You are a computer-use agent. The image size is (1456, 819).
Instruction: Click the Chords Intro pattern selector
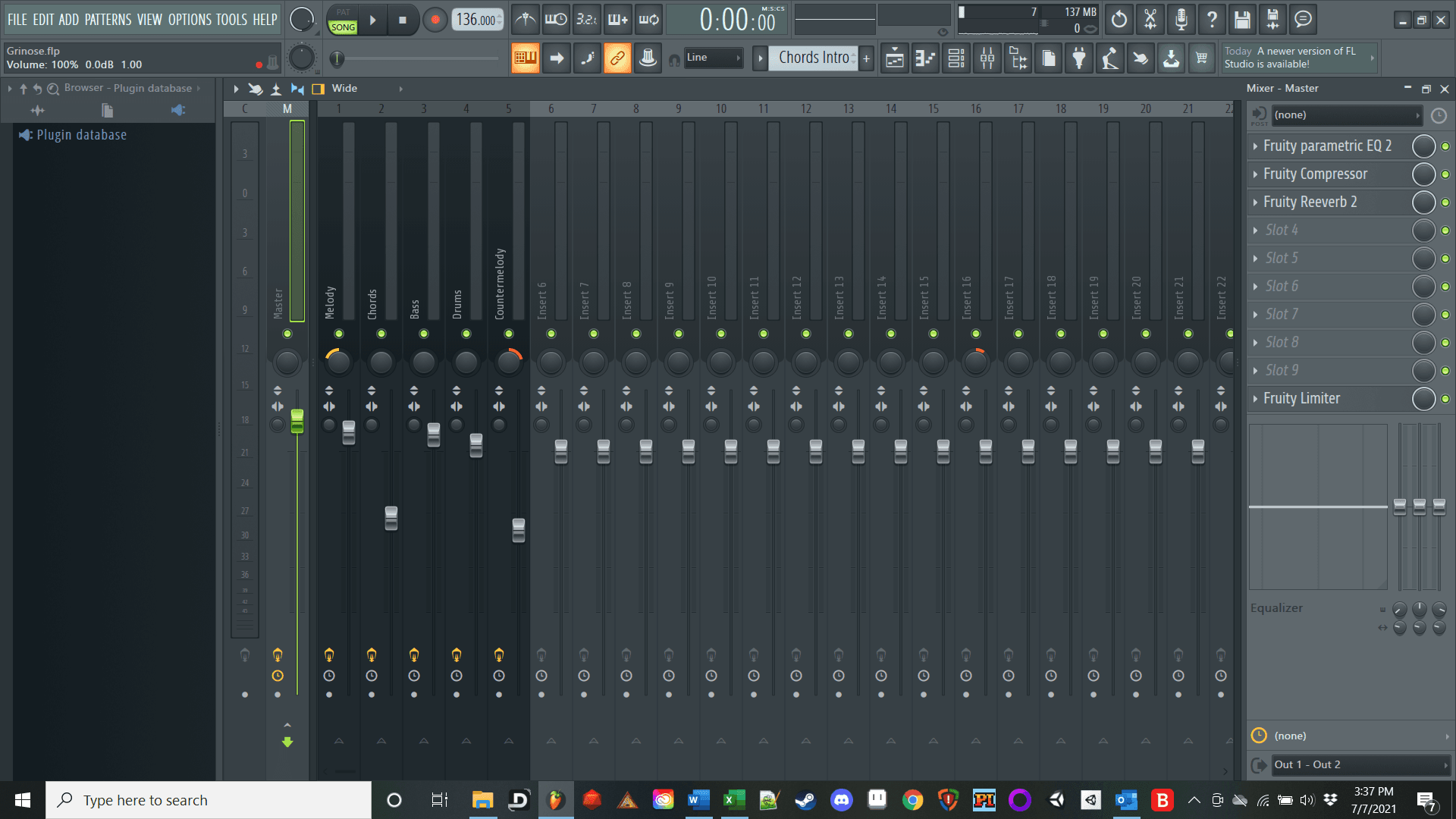click(x=813, y=58)
